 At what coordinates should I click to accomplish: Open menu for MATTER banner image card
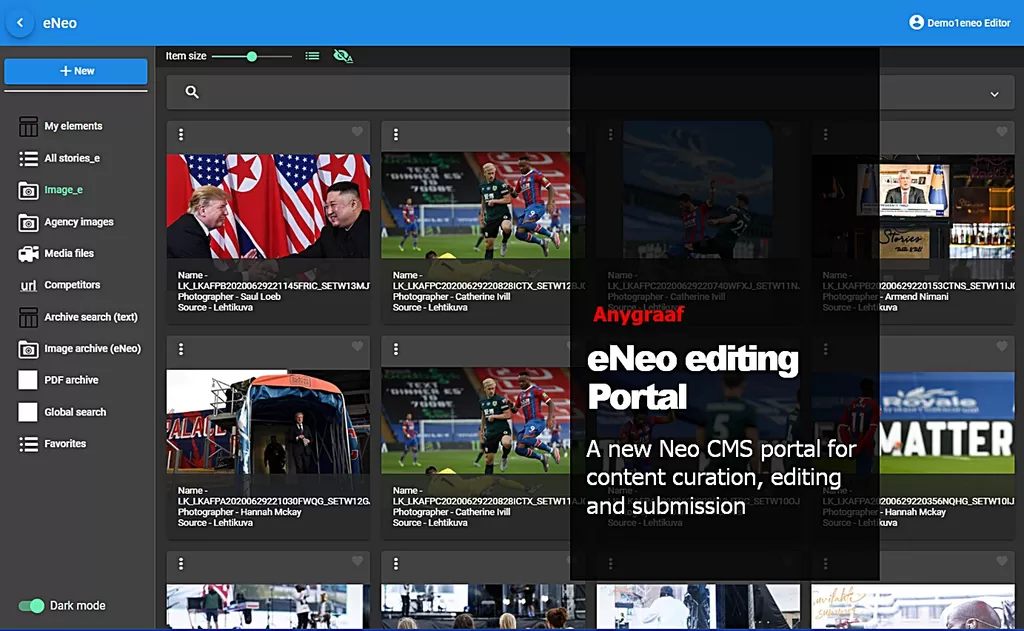pos(825,349)
